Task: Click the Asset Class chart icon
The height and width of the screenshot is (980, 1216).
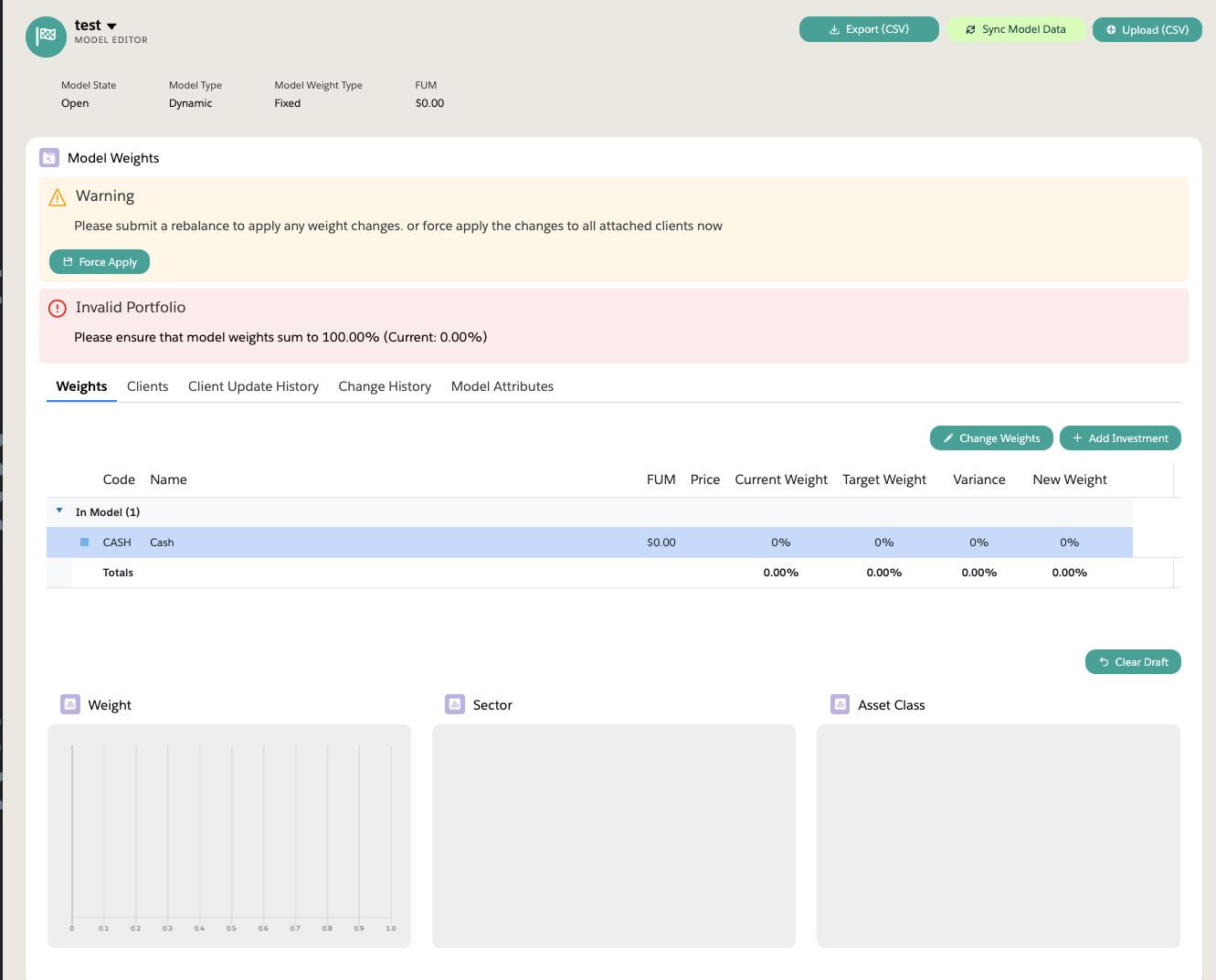Action: pyautogui.click(x=840, y=704)
